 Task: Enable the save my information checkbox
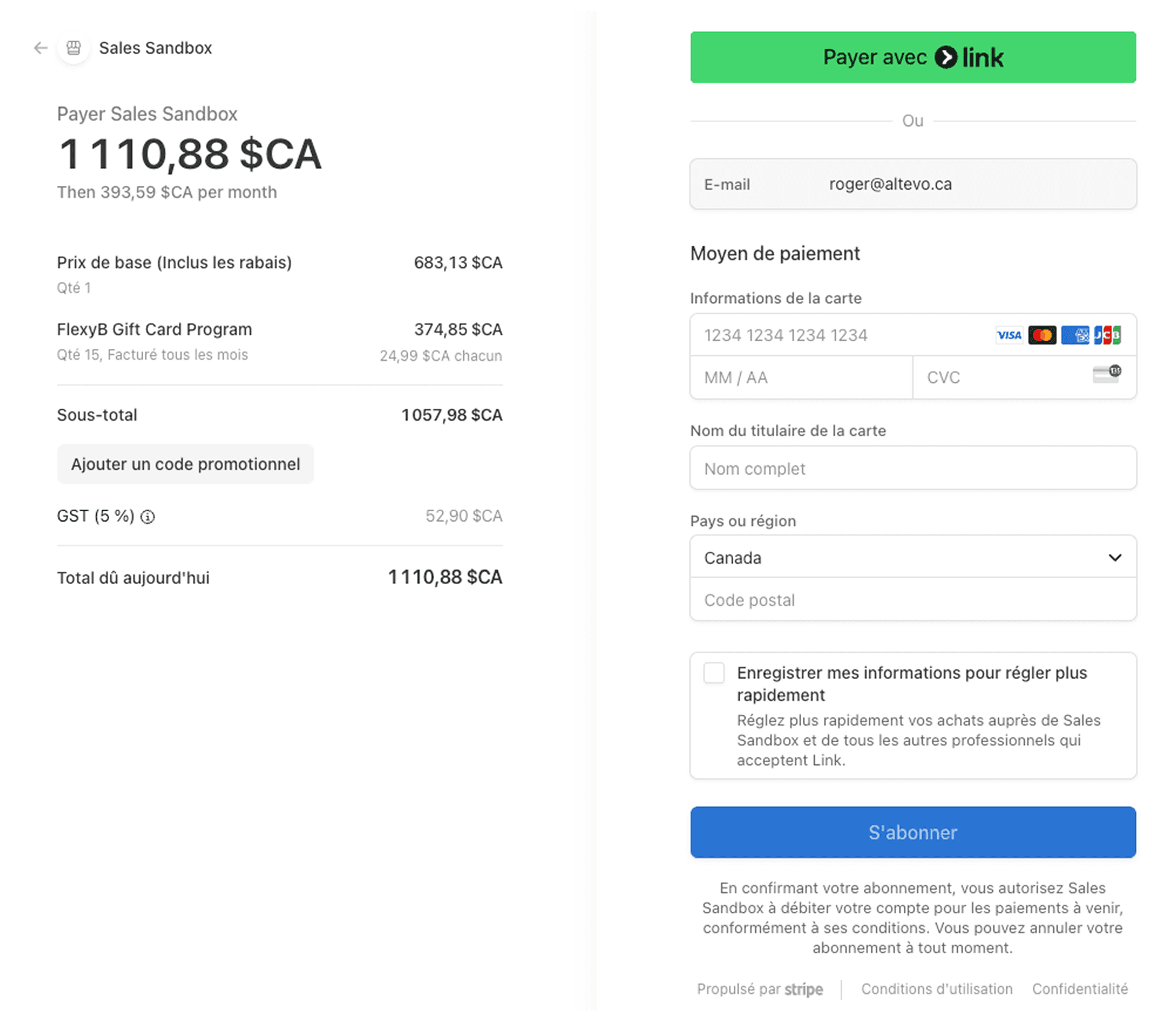click(714, 673)
